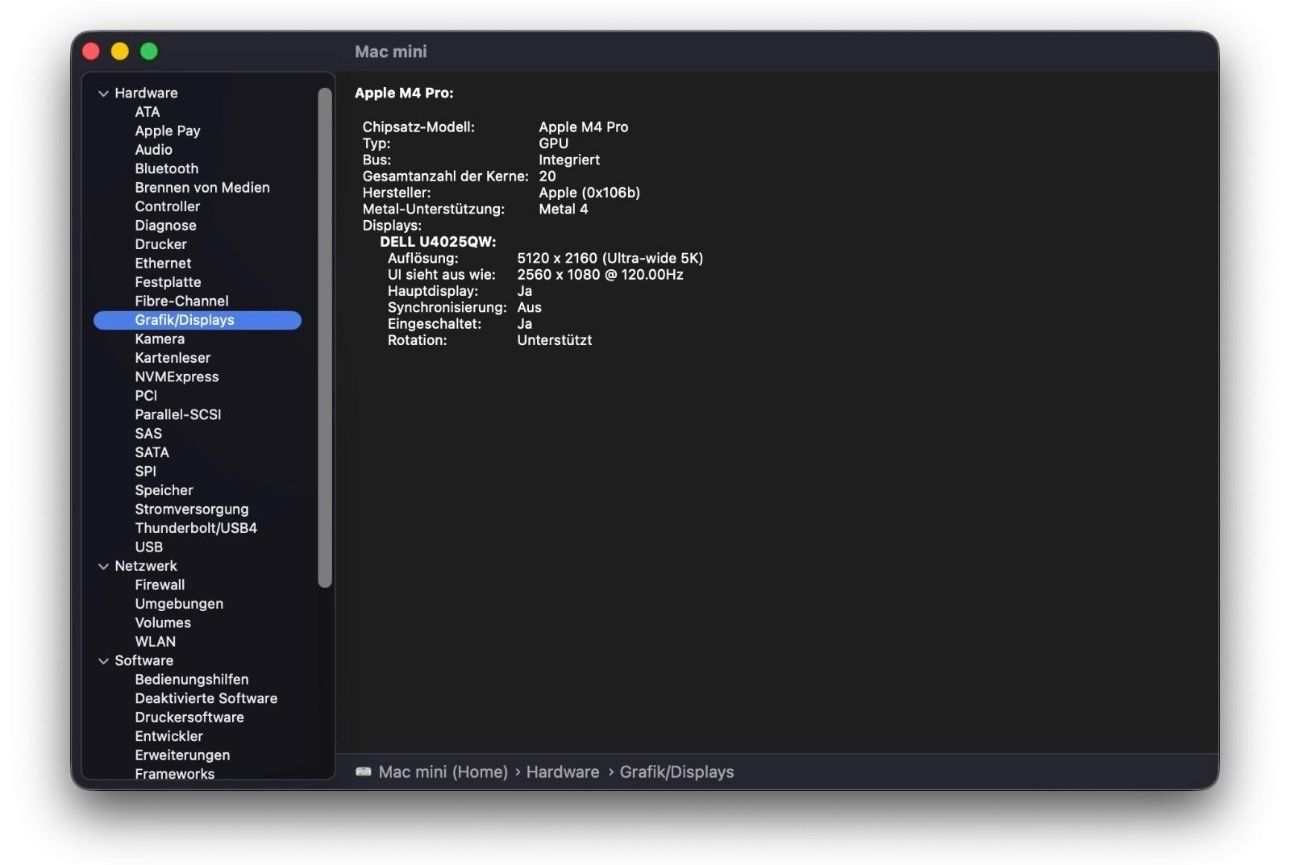
Task: Select Deaktivierte Software in the sidebar
Action: pos(206,699)
